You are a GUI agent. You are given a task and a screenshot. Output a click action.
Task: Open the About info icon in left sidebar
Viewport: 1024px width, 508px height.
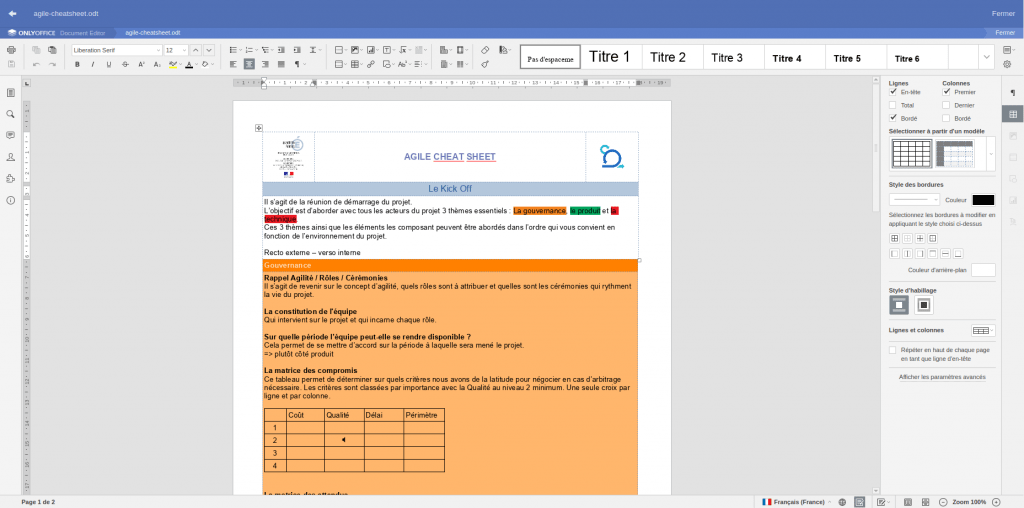tap(10, 200)
